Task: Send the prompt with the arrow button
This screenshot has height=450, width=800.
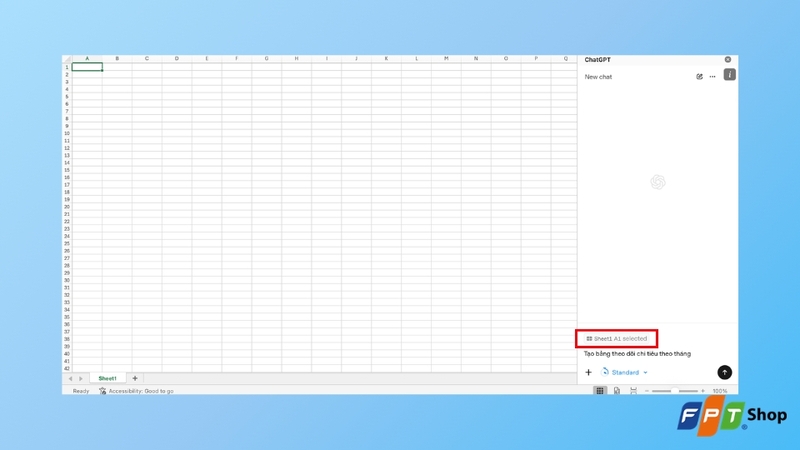Action: click(x=724, y=372)
